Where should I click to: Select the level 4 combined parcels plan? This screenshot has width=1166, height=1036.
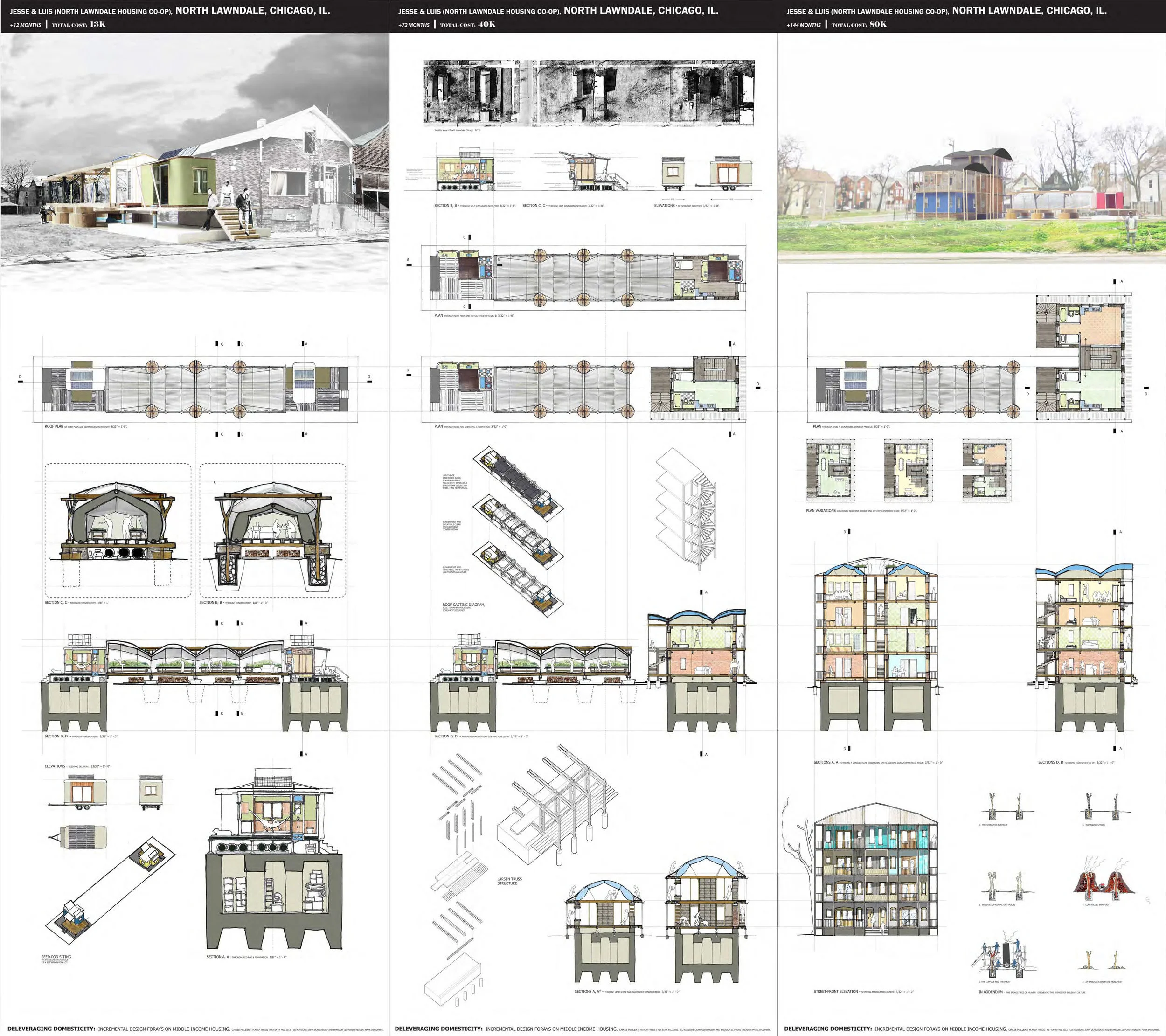[x=970, y=358]
